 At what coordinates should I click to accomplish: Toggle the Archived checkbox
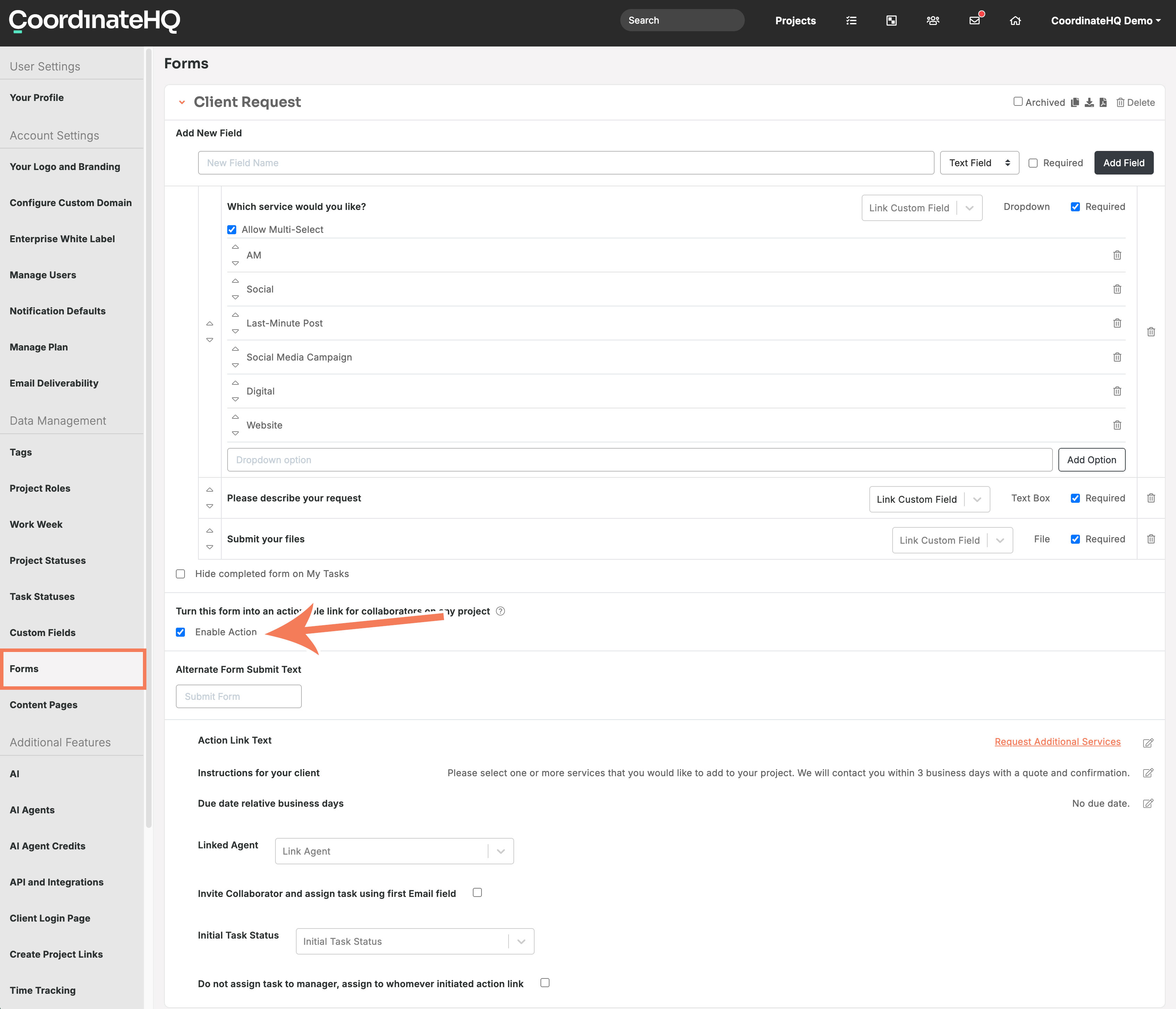click(1018, 102)
